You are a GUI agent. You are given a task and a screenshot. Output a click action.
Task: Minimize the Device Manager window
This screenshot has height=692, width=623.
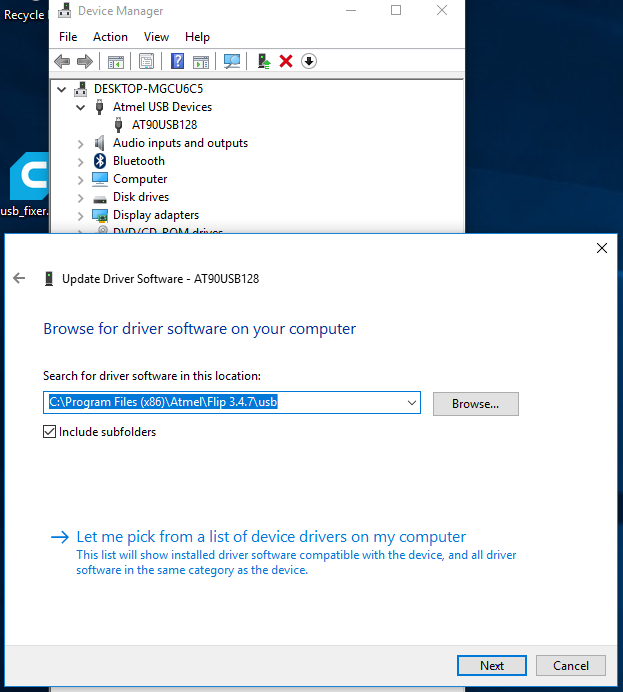click(x=351, y=10)
